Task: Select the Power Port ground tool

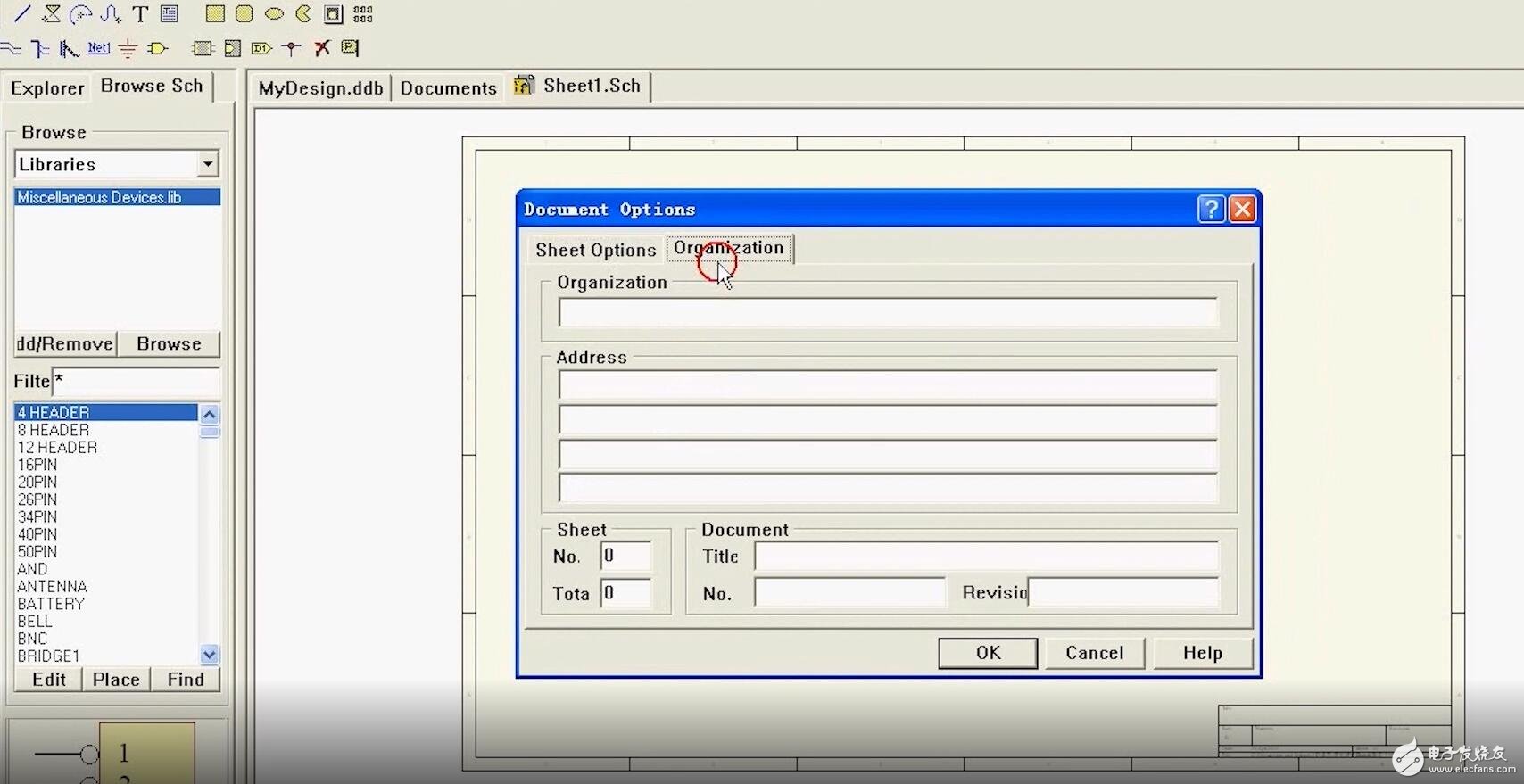Action: point(128,49)
